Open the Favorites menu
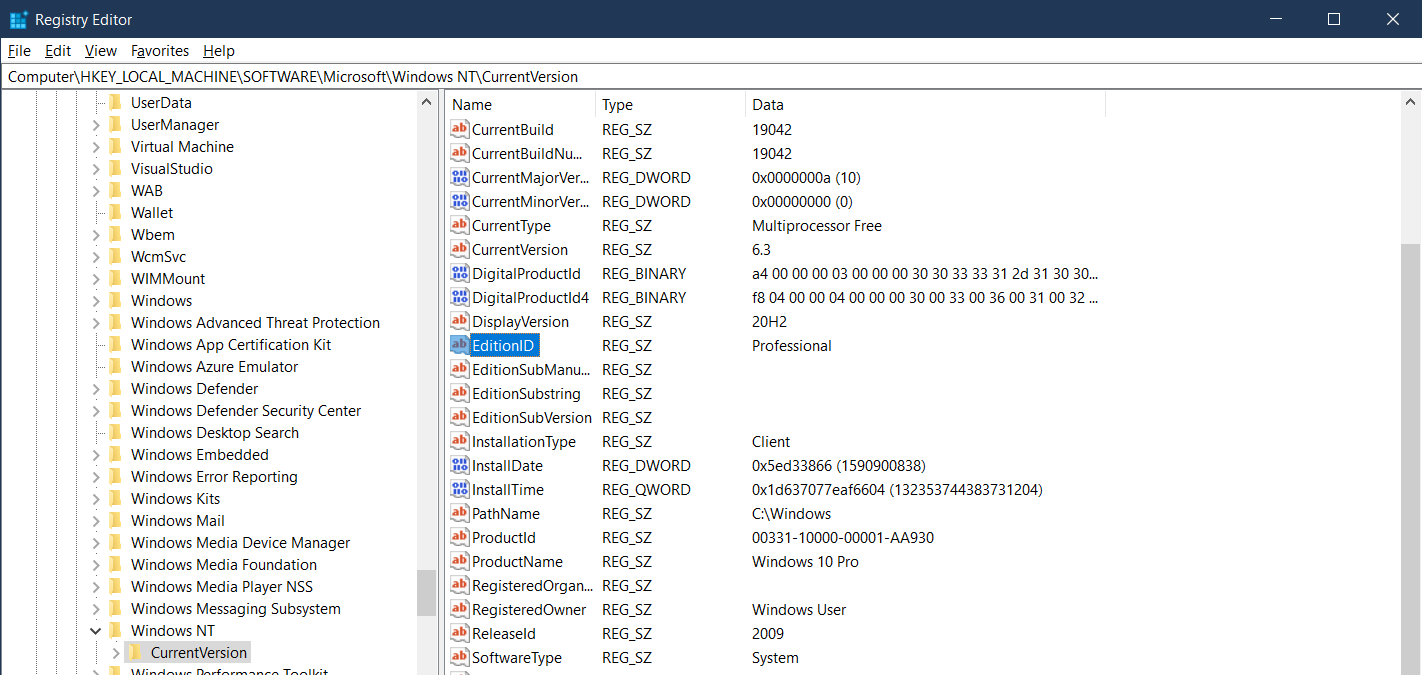 pos(159,50)
